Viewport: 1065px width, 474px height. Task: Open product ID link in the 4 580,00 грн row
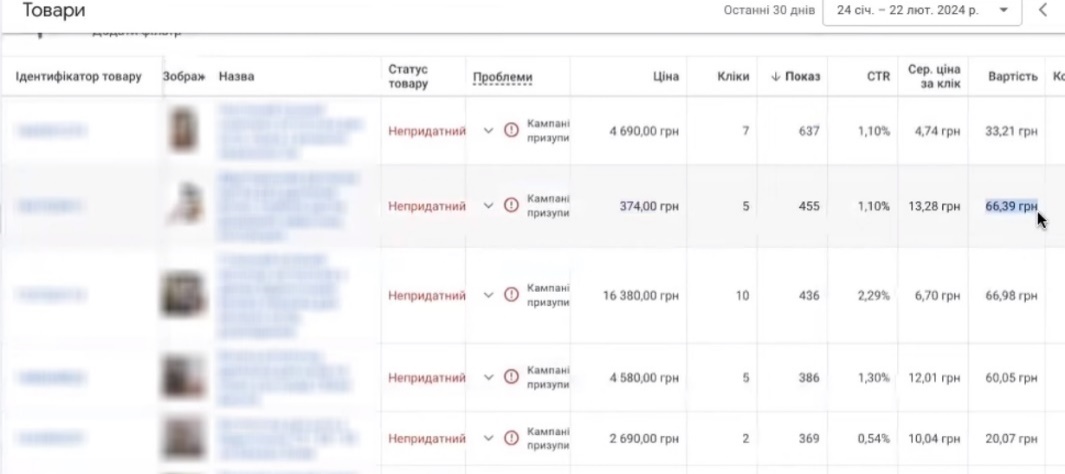coord(50,378)
